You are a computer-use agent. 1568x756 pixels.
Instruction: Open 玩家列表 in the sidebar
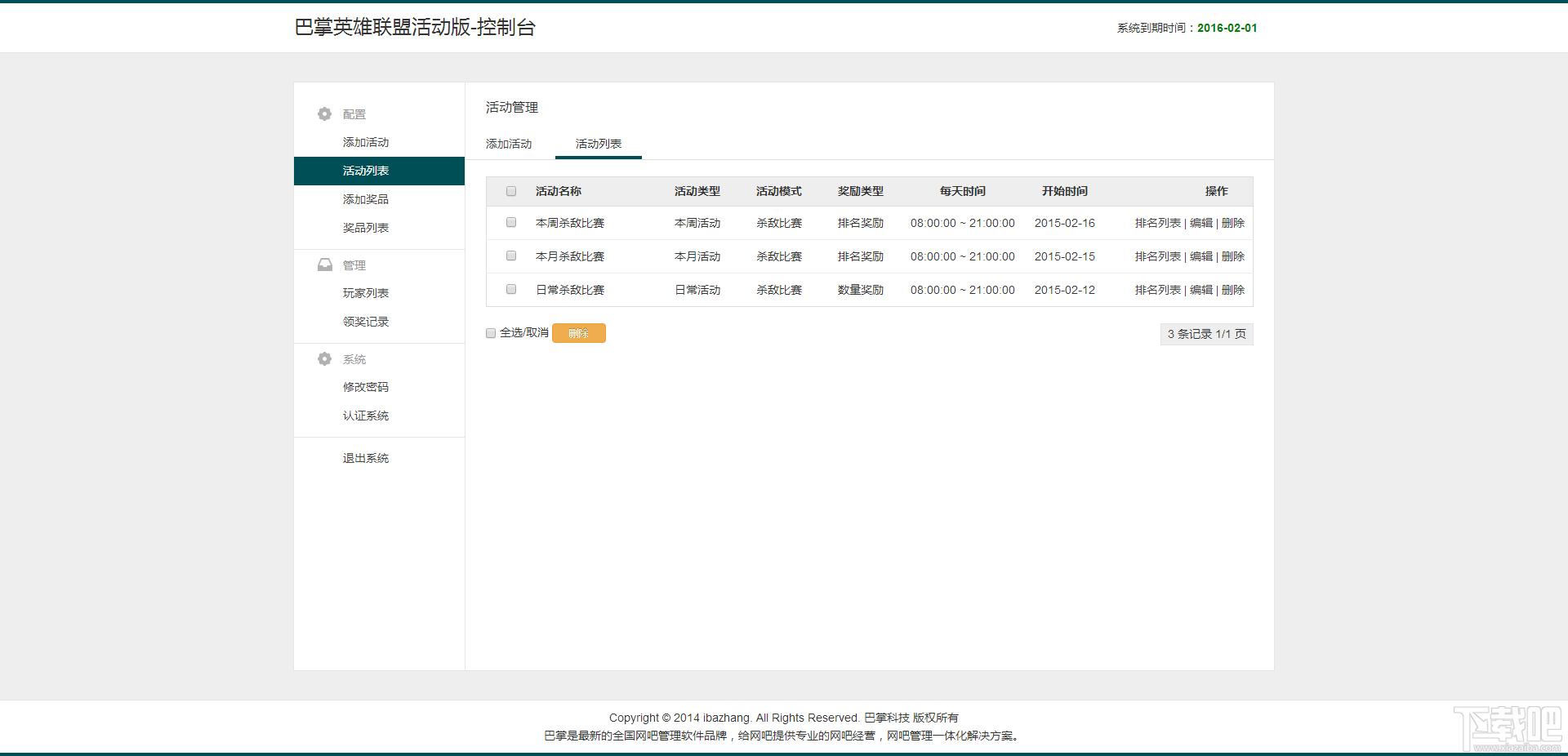[366, 293]
